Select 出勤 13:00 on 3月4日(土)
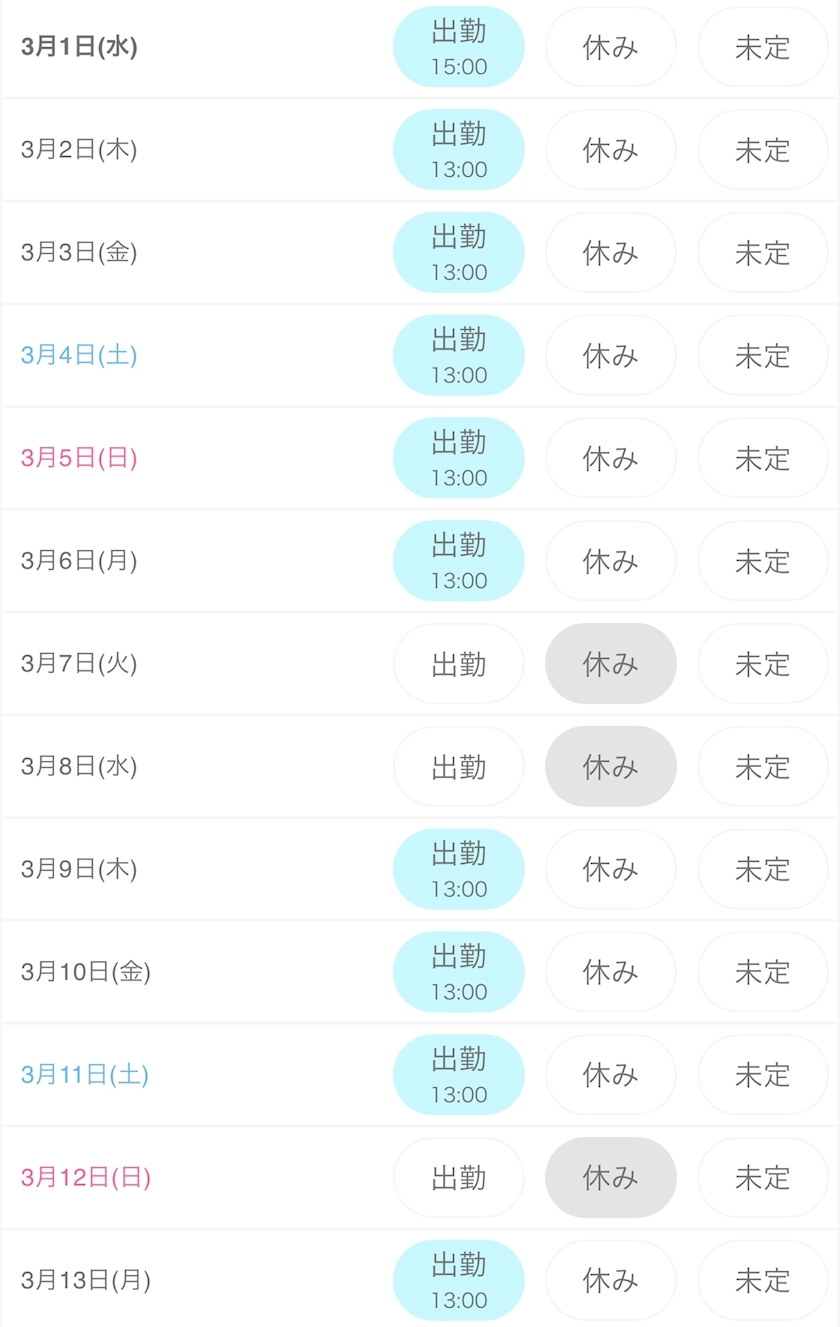This screenshot has height=1327, width=840. pos(459,355)
